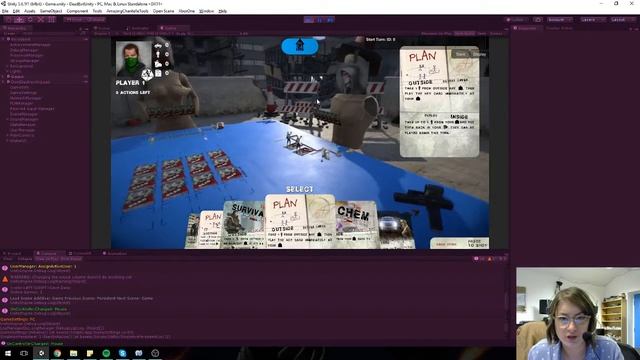Open Chrome from the taskbar
Image resolution: width=640 pixels, height=360 pixels.
coord(57,353)
